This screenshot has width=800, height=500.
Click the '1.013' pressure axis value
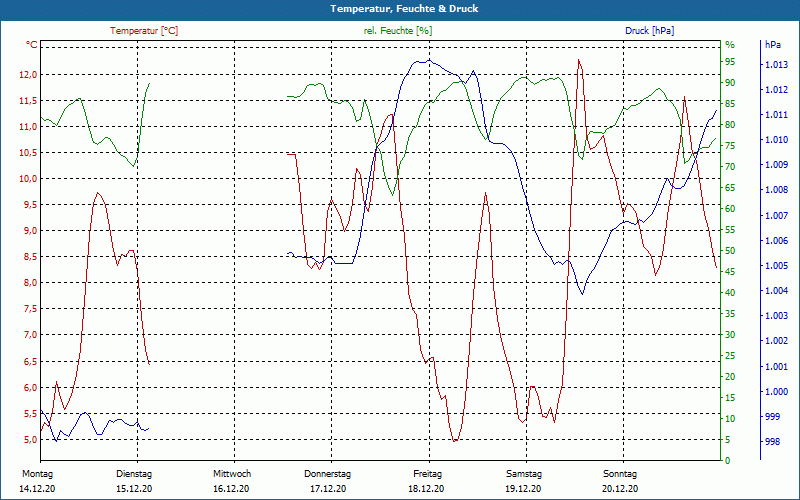[x=776, y=65]
